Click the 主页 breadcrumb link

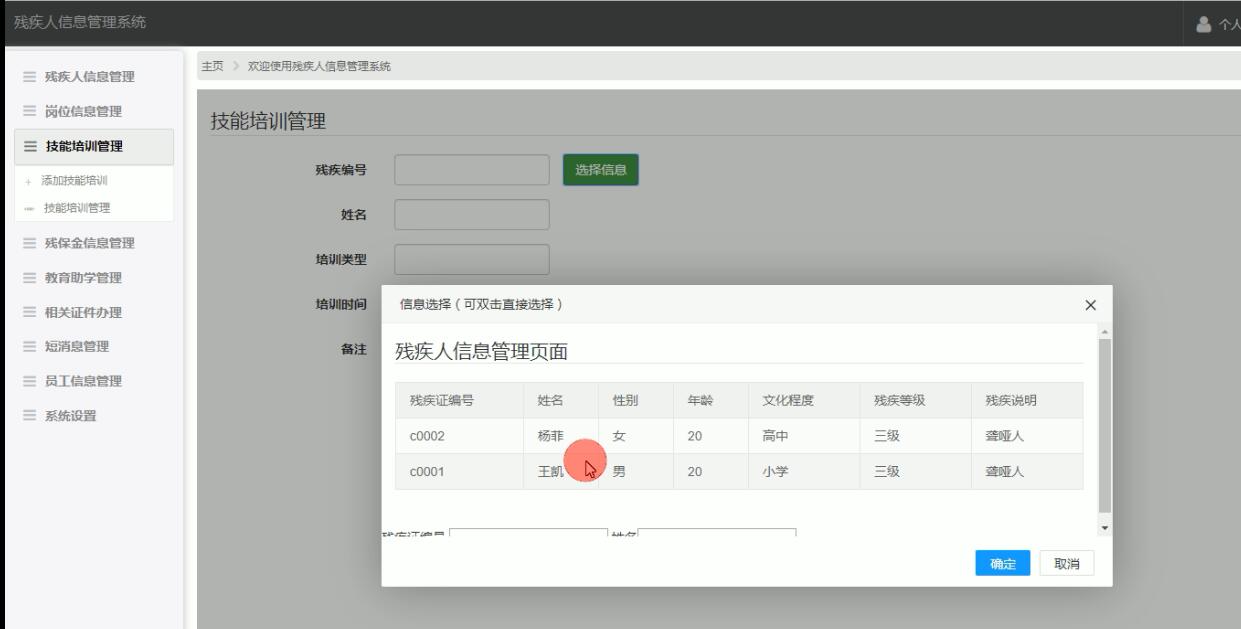tap(211, 66)
